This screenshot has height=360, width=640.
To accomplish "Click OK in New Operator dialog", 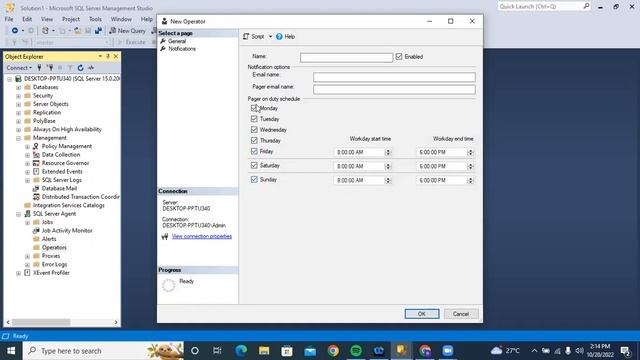I will [x=422, y=314].
